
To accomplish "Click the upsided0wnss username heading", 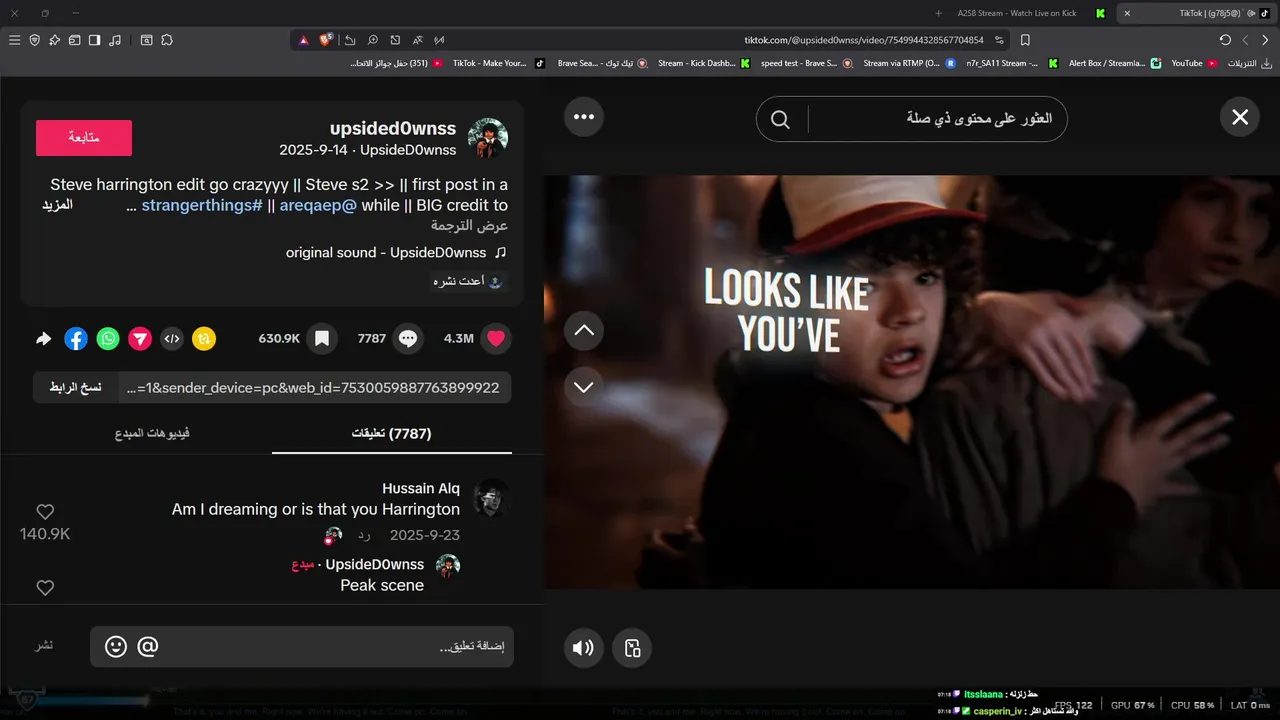I will tap(393, 129).
